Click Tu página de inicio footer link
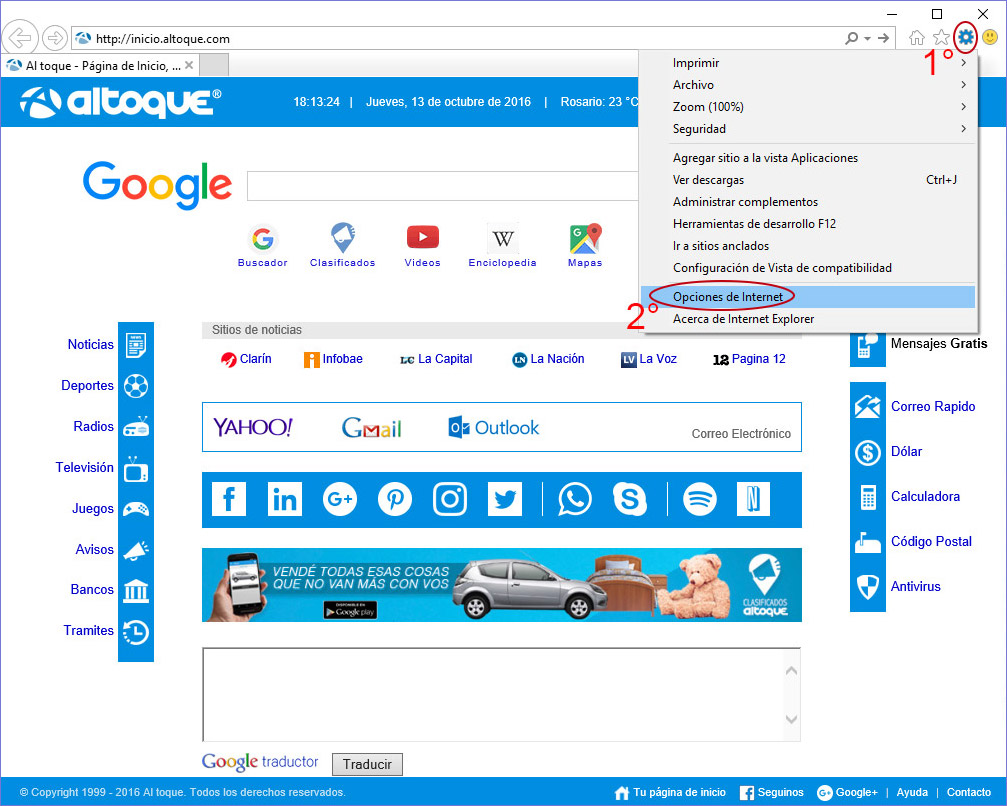 pyautogui.click(x=670, y=793)
